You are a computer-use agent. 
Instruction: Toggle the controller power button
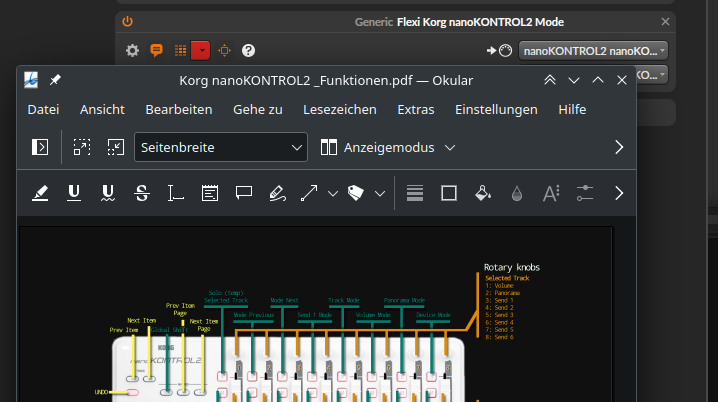pyautogui.click(x=127, y=22)
